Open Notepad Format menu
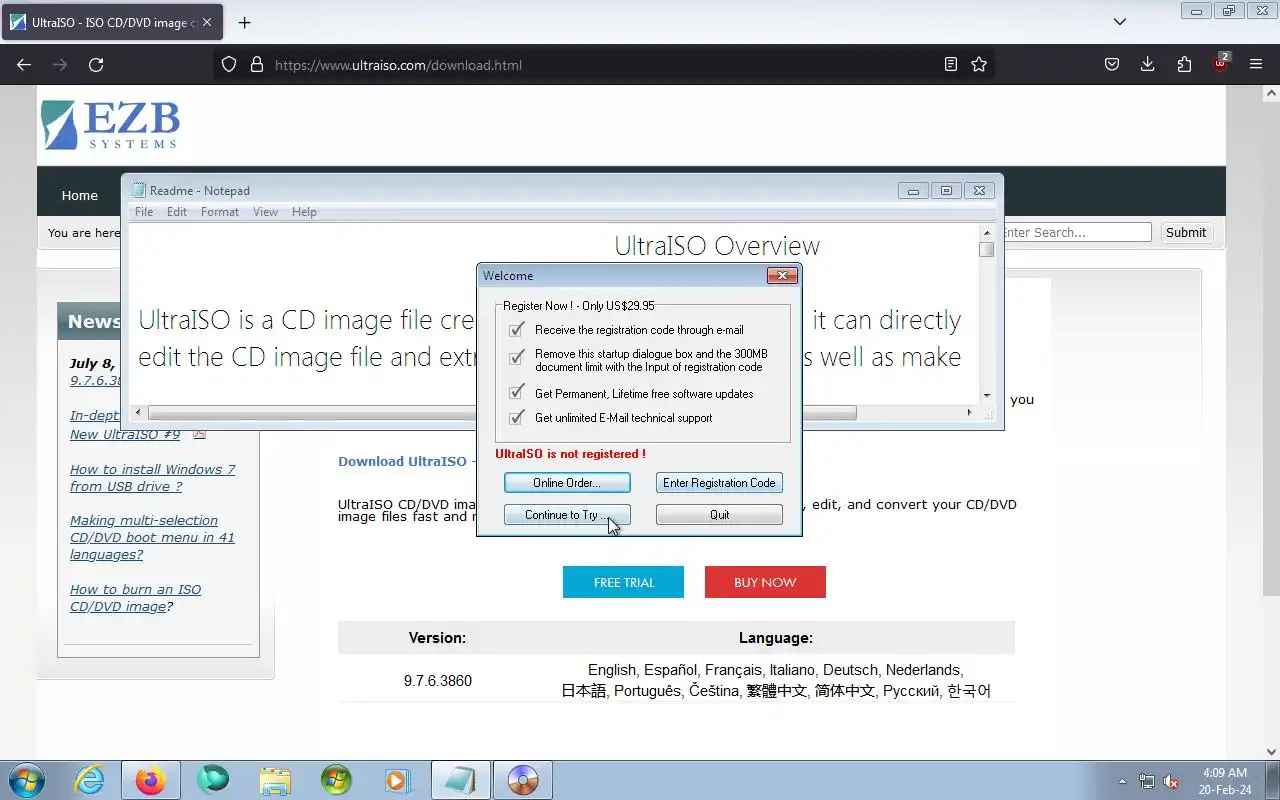 click(x=220, y=212)
